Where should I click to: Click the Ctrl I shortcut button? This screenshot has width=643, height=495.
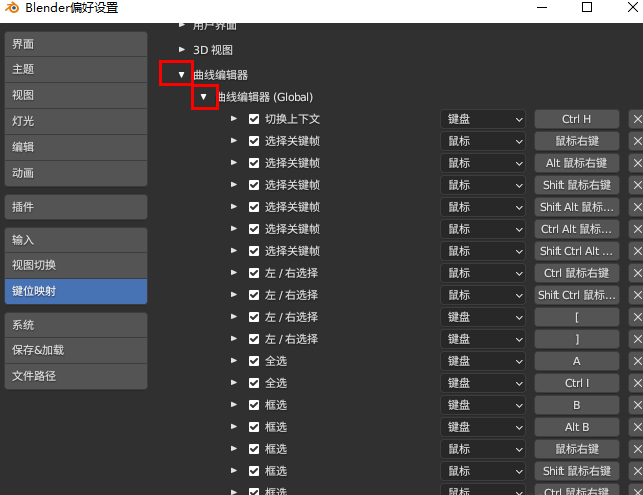577,383
